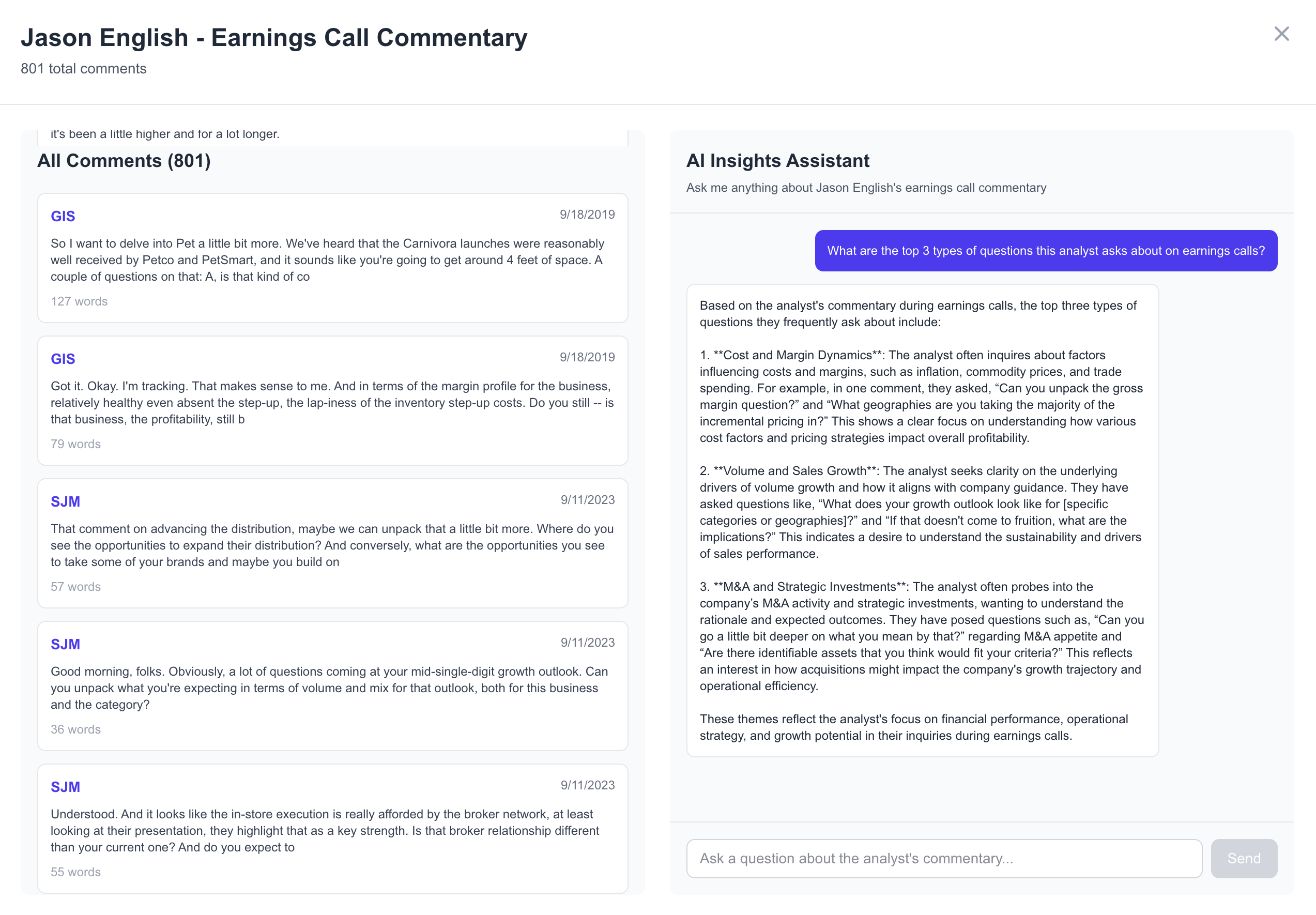This screenshot has width=1316, height=915.
Task: Click the Send button in the assistant
Action: (x=1243, y=858)
